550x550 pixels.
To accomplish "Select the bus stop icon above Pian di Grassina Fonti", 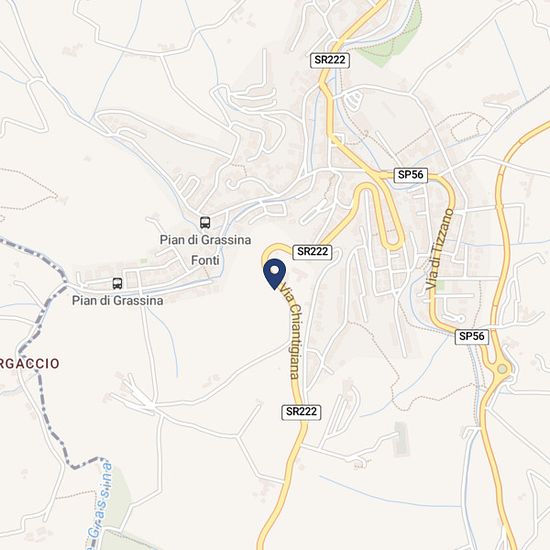I will click(205, 222).
